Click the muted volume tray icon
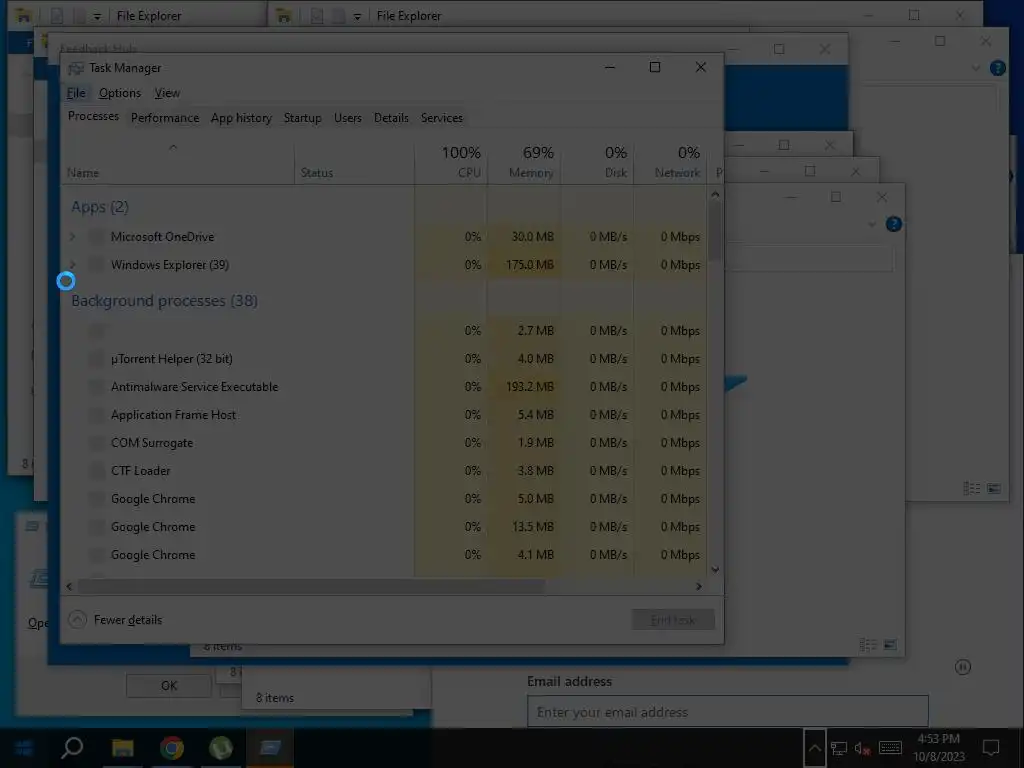This screenshot has width=1024, height=768. coord(862,748)
